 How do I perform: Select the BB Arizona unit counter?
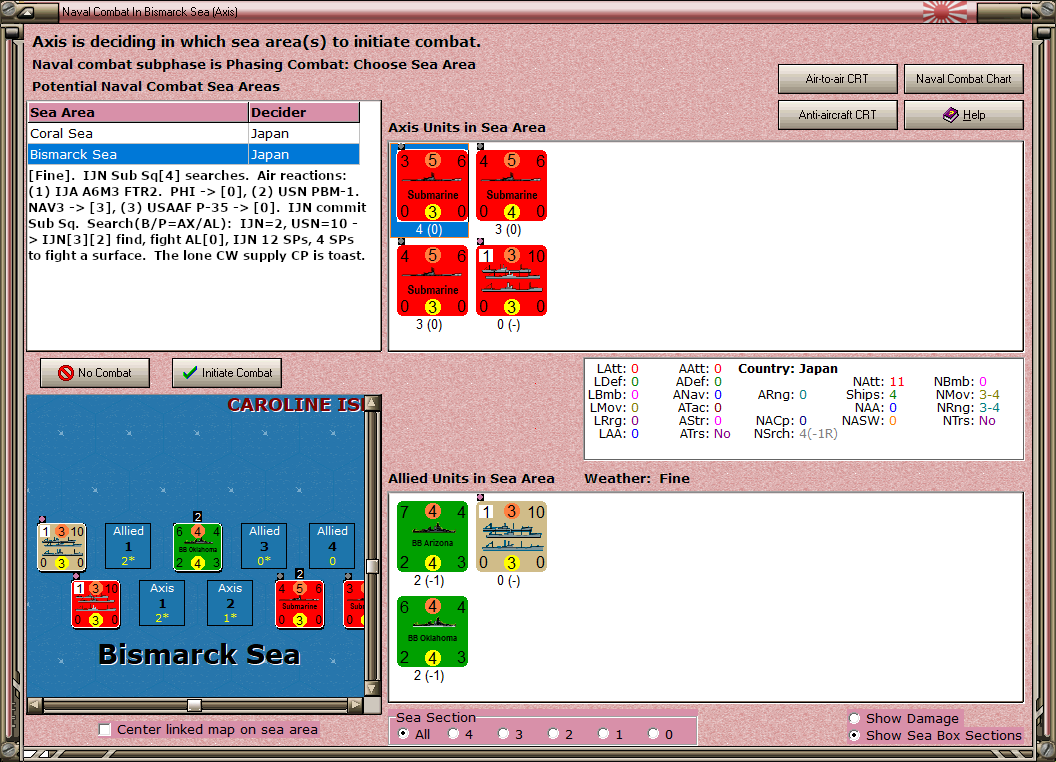pos(432,536)
